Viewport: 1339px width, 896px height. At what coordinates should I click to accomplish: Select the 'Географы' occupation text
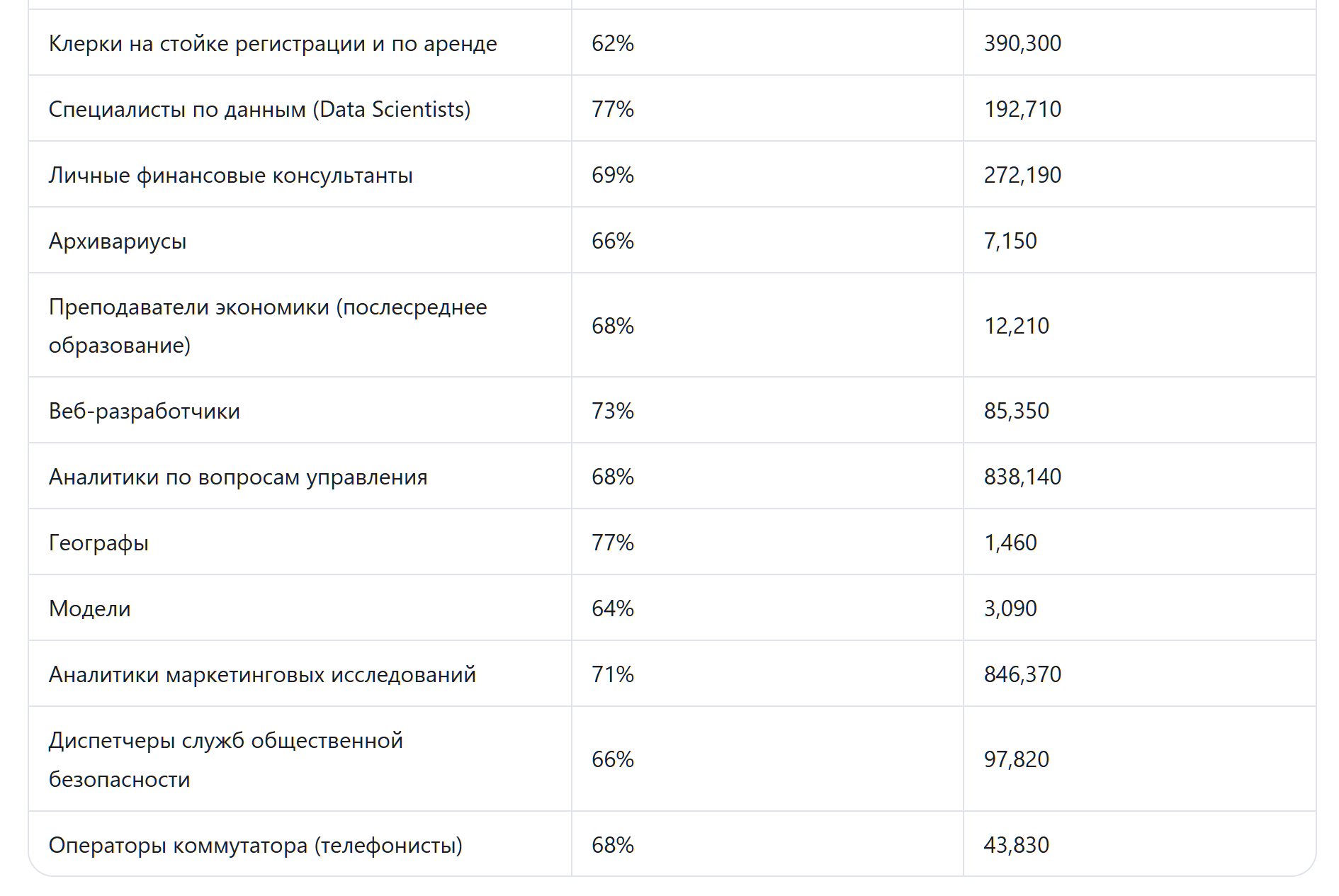point(98,543)
